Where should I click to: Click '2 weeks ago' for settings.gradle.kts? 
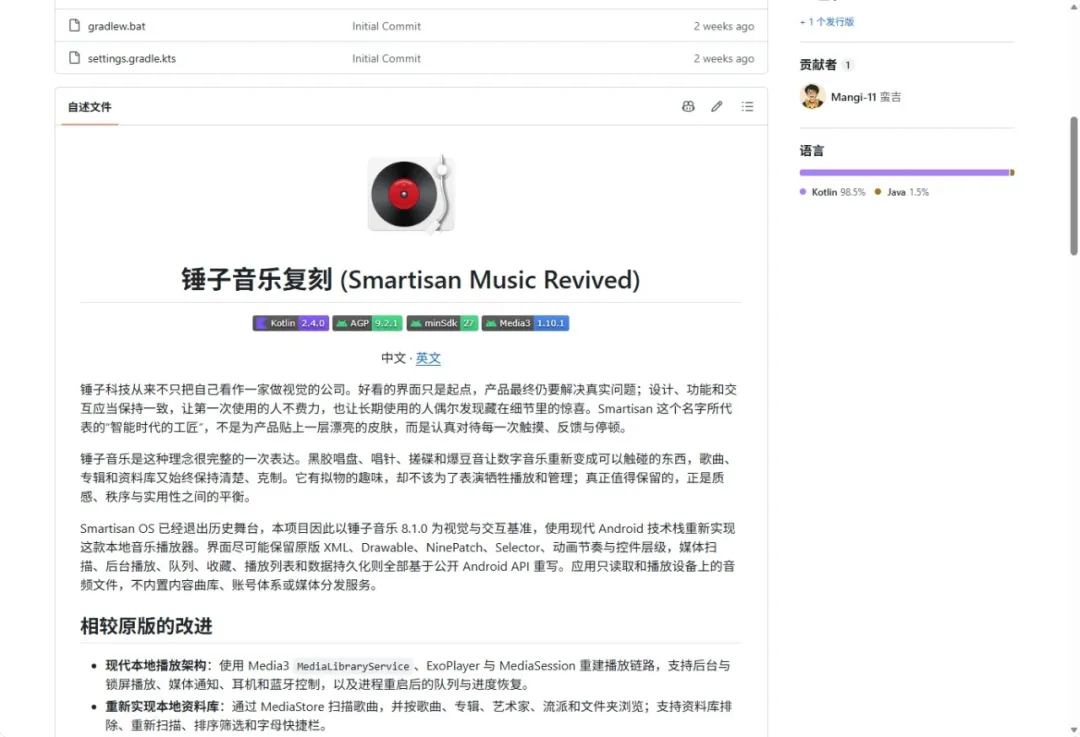coord(723,59)
